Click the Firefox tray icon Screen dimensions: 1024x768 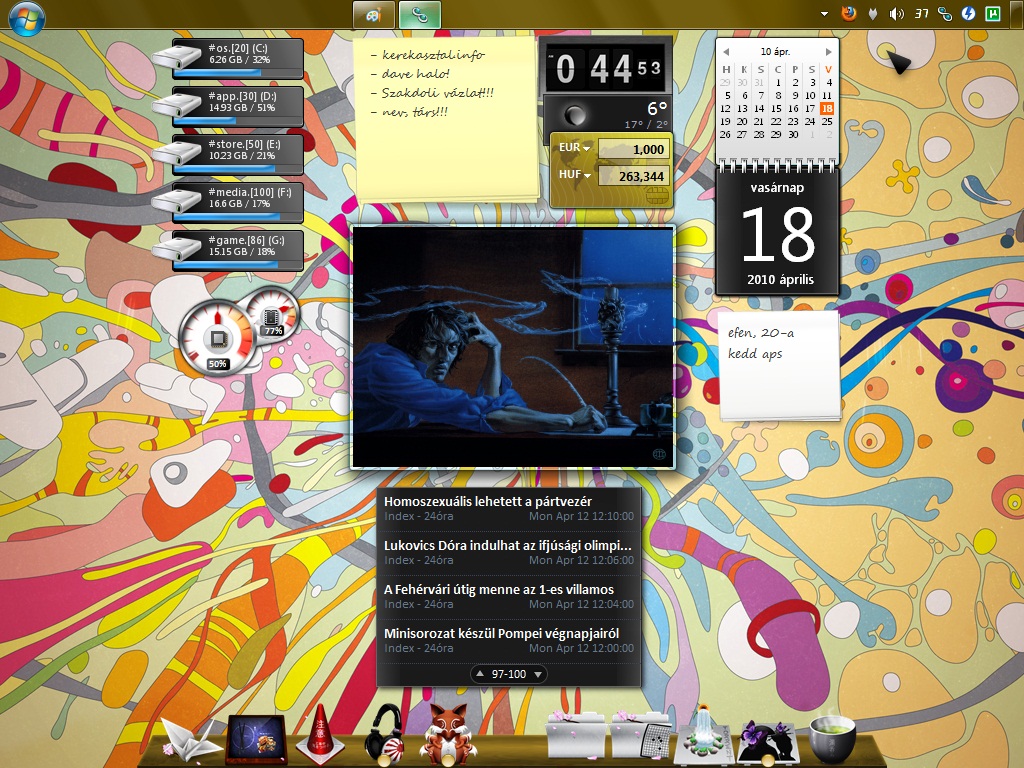[848, 13]
